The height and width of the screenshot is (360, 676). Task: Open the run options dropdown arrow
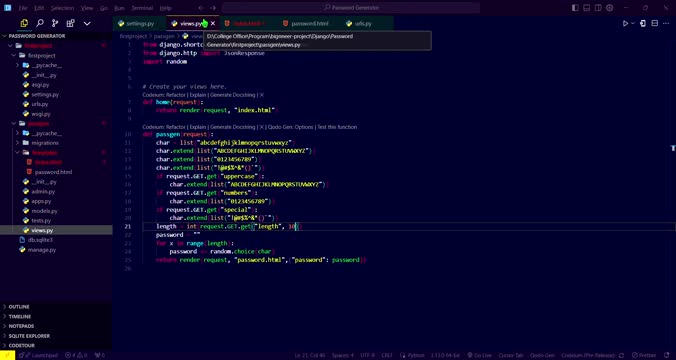click(x=633, y=24)
